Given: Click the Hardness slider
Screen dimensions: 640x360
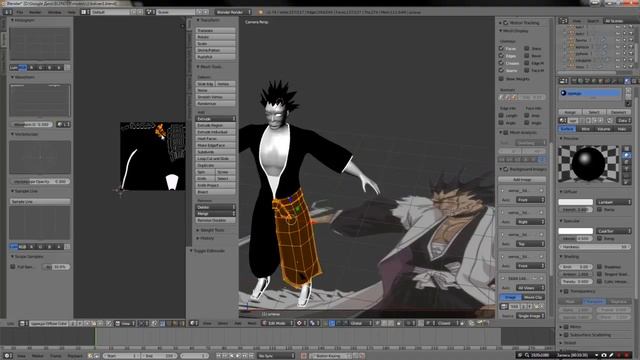Looking at the screenshot, I should click(595, 247).
